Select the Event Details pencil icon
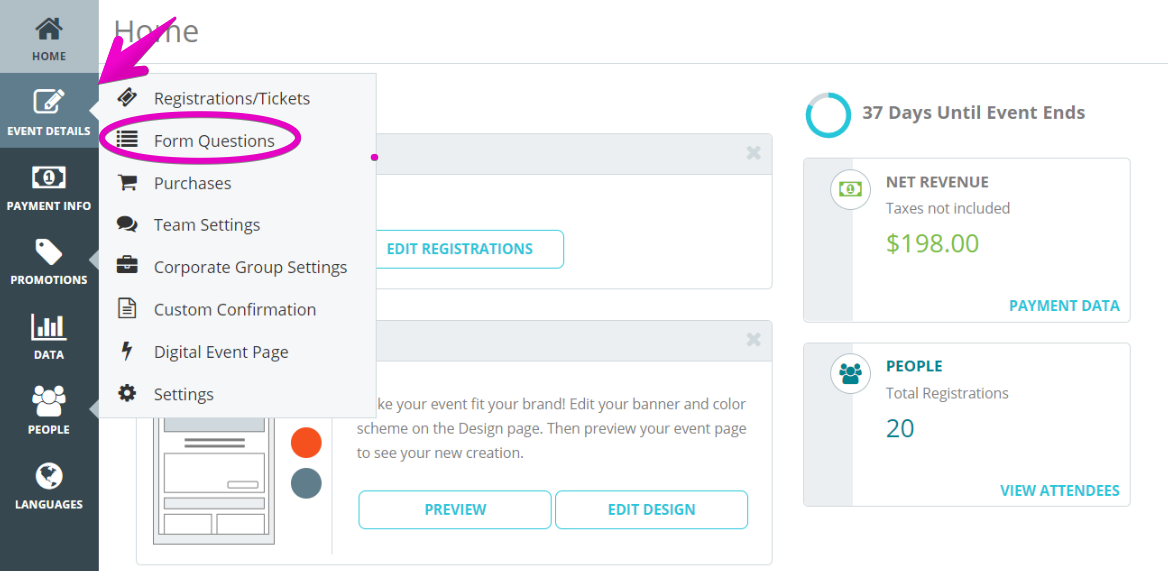The width and height of the screenshot is (1168, 571). [x=49, y=102]
